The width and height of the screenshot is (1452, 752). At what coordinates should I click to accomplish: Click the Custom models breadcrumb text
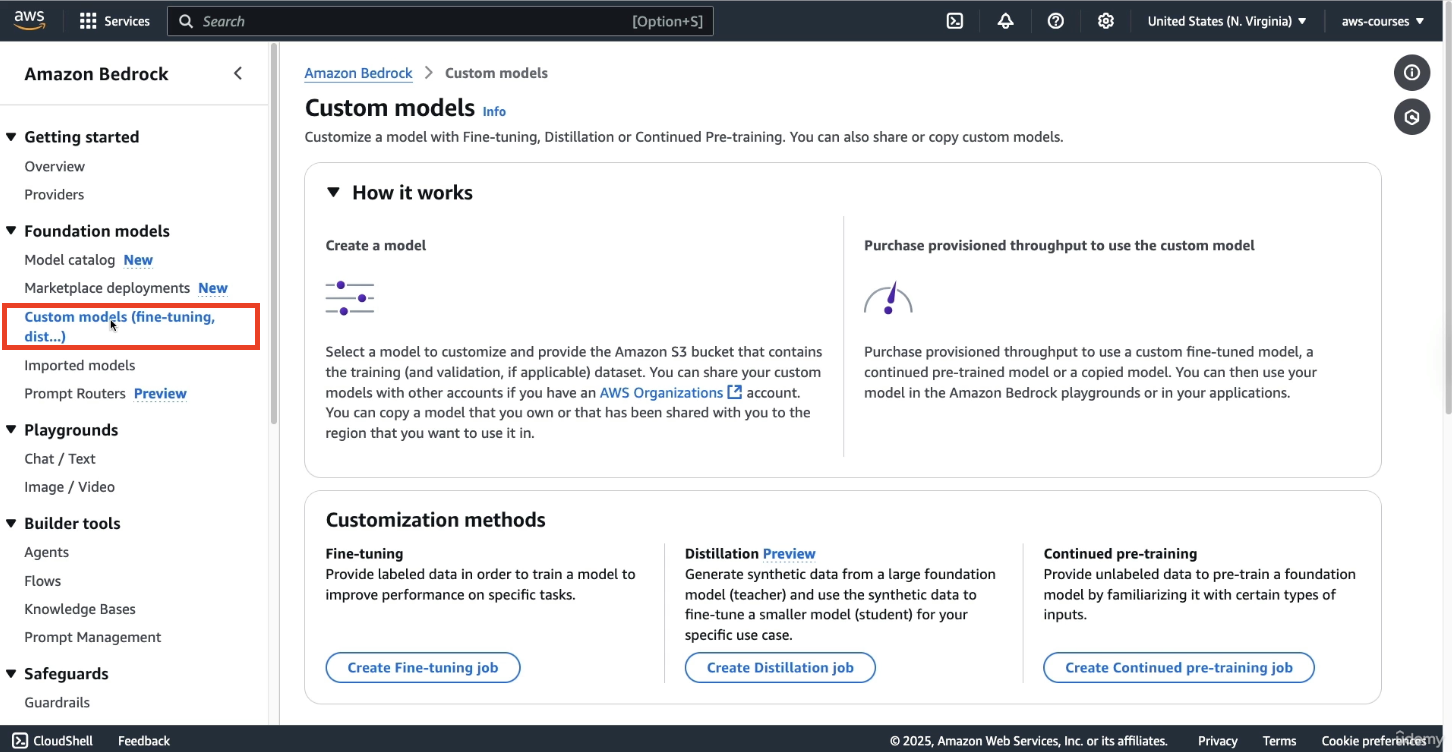(496, 73)
